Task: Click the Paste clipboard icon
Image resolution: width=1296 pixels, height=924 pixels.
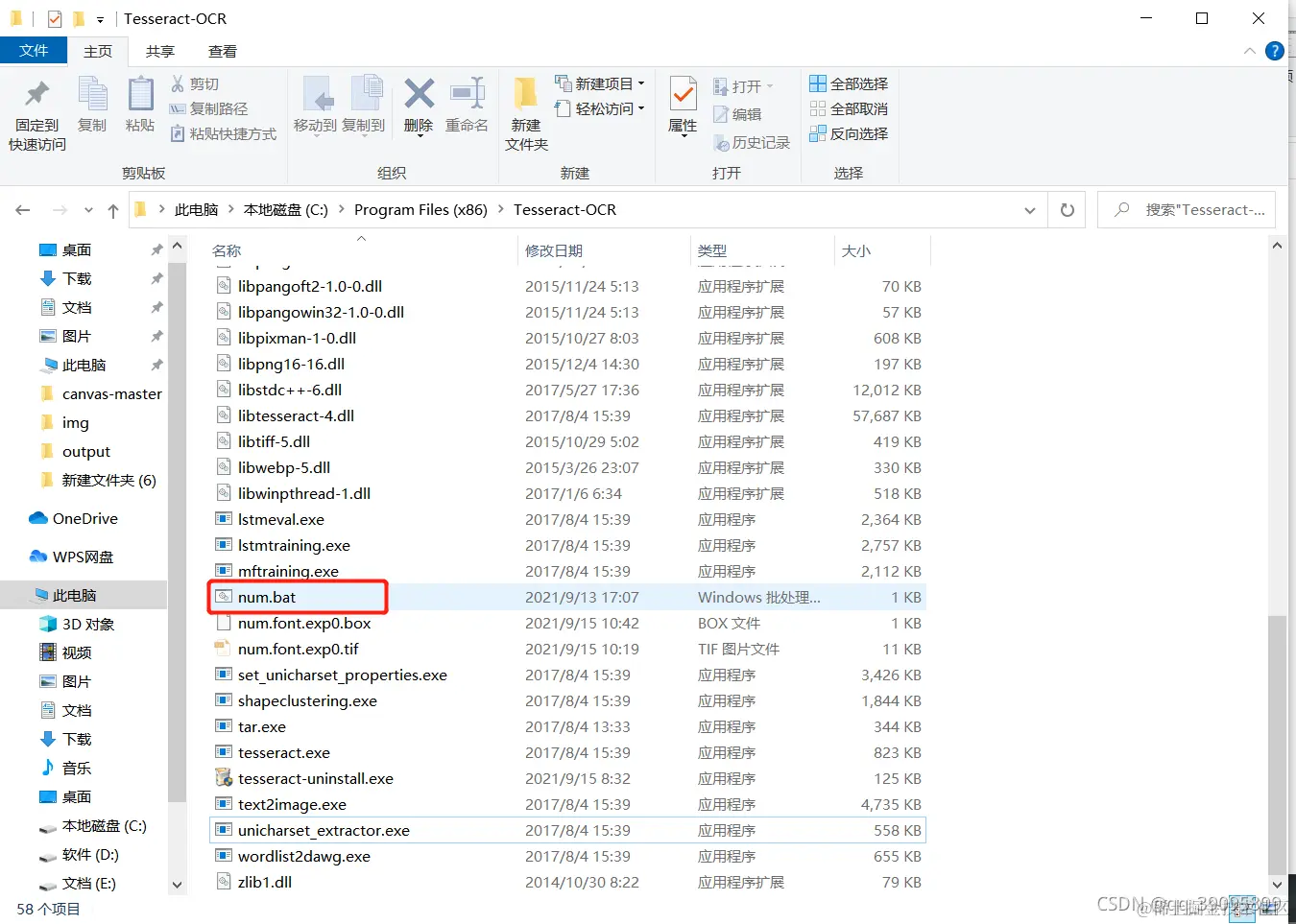Action: (140, 94)
